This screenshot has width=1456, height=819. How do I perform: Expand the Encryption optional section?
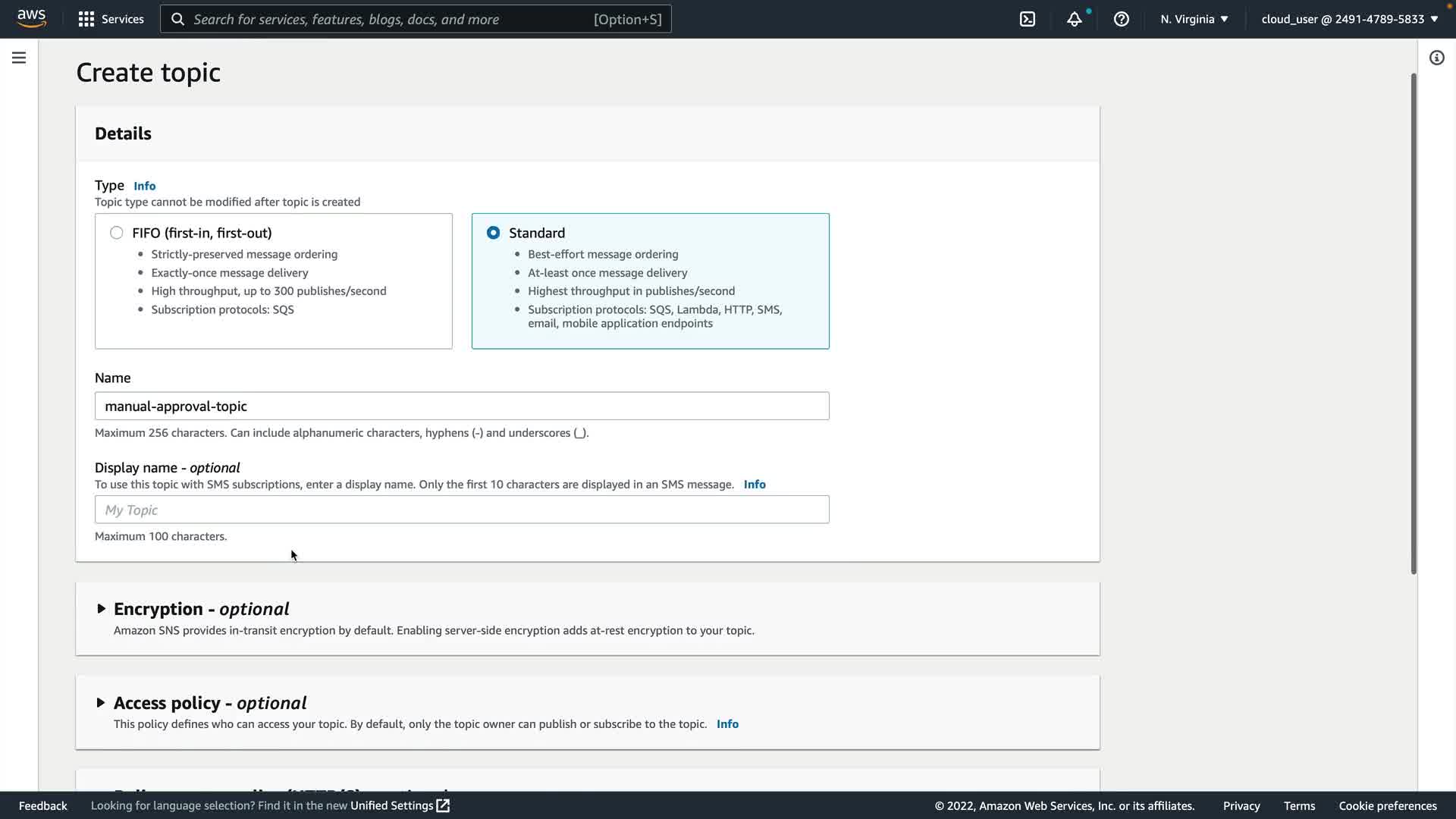point(101,609)
